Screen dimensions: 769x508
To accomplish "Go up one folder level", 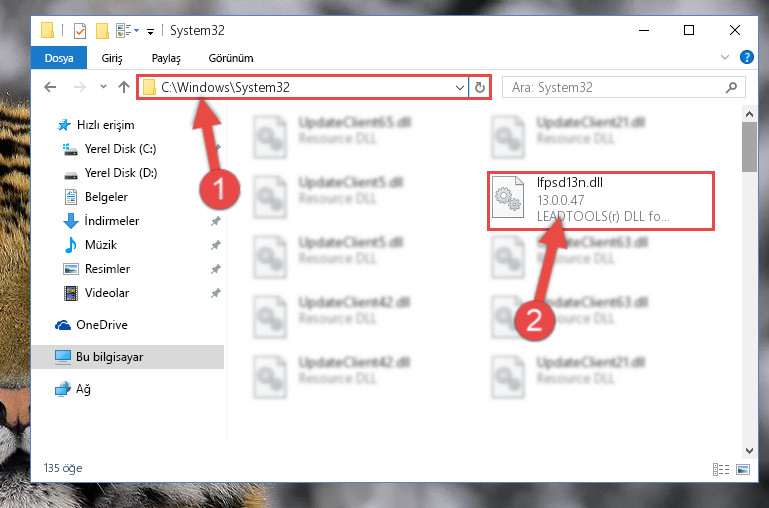I will (x=124, y=87).
